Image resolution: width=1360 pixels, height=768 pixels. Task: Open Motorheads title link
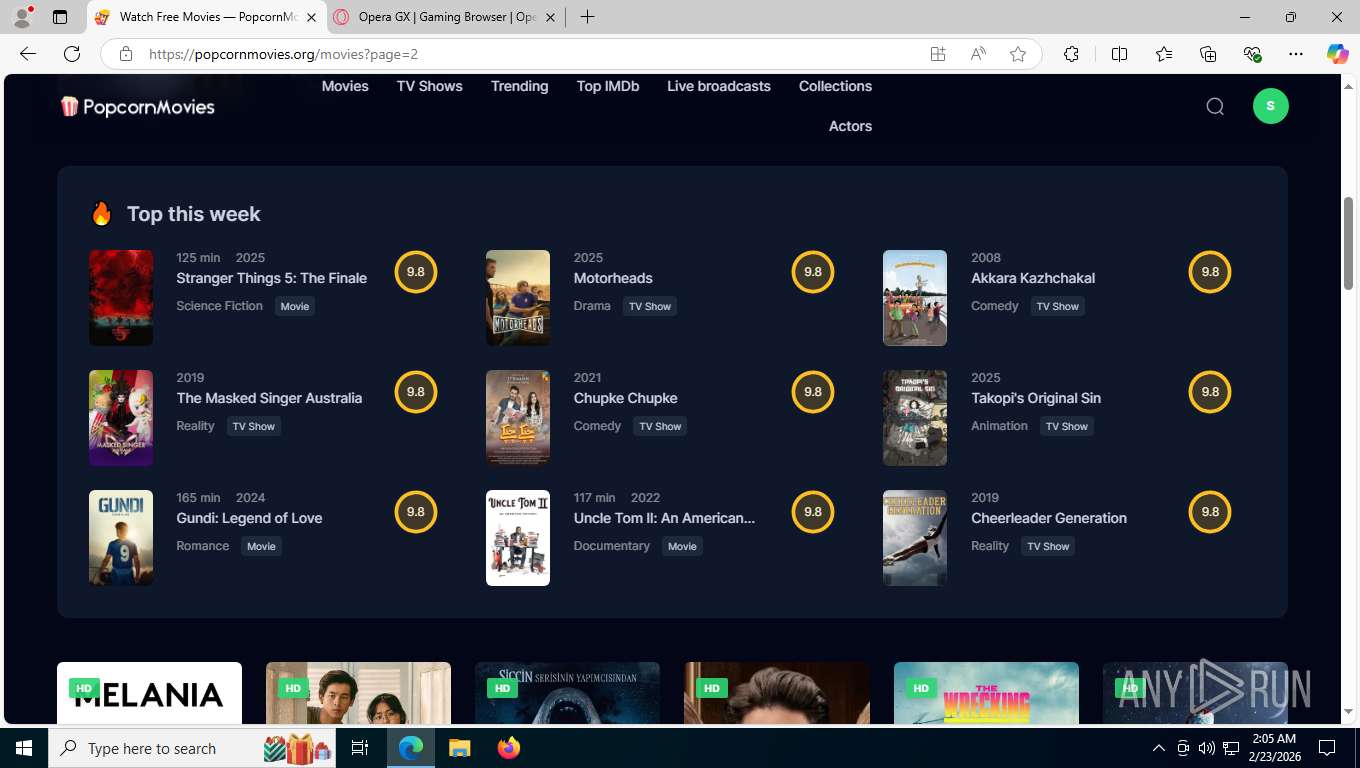tap(613, 278)
